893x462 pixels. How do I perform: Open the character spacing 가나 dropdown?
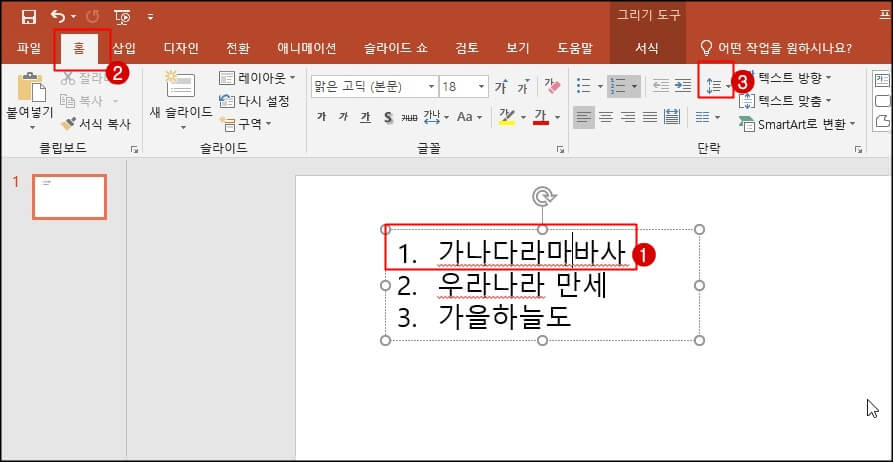pos(436,117)
